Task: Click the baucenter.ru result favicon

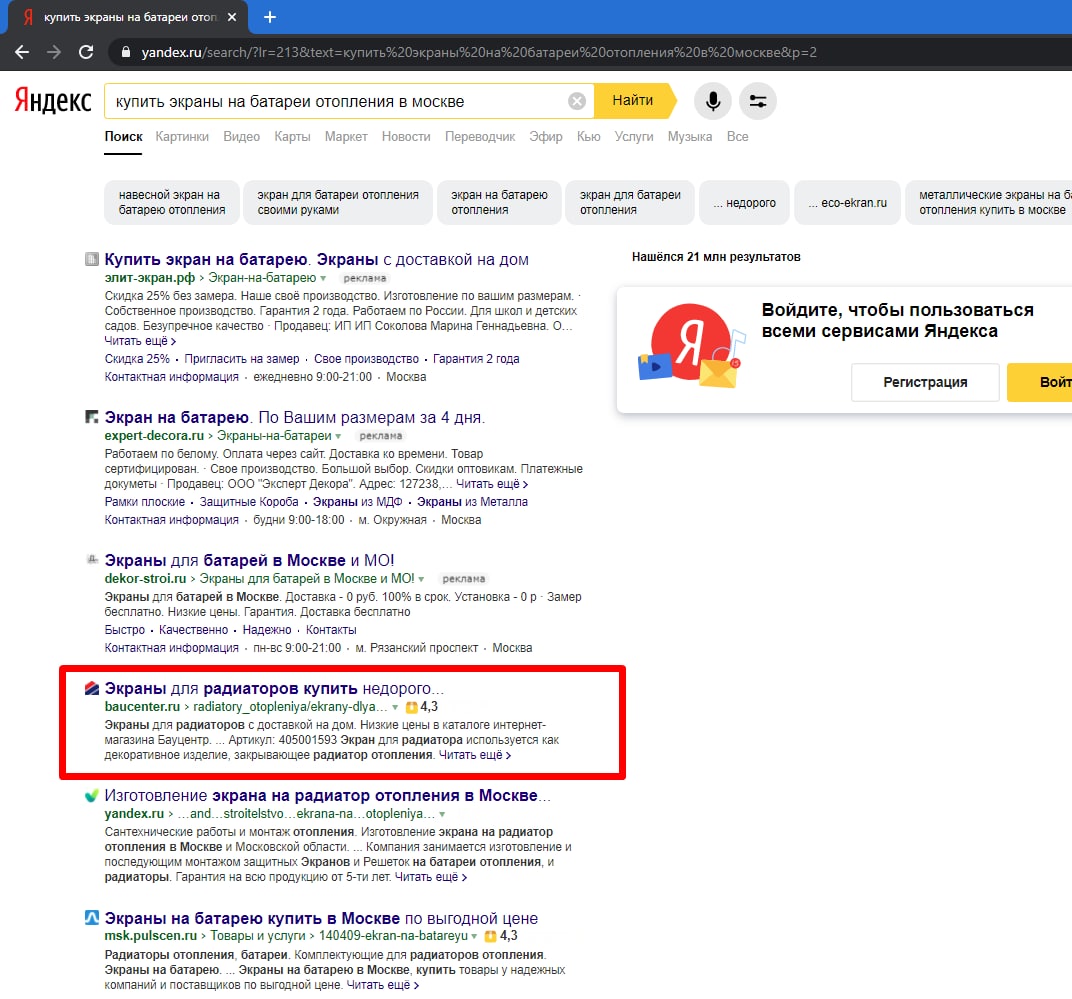Action: [x=92, y=688]
